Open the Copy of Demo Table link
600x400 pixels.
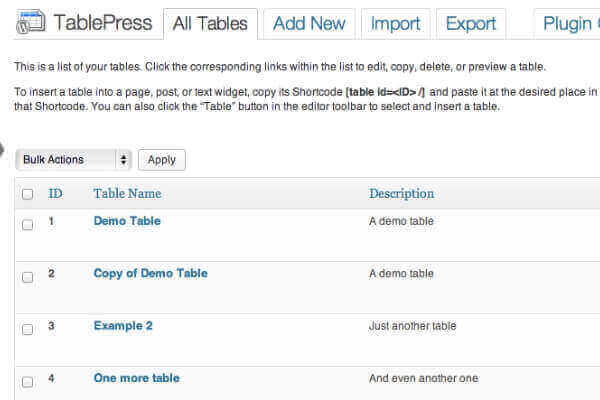(150, 273)
